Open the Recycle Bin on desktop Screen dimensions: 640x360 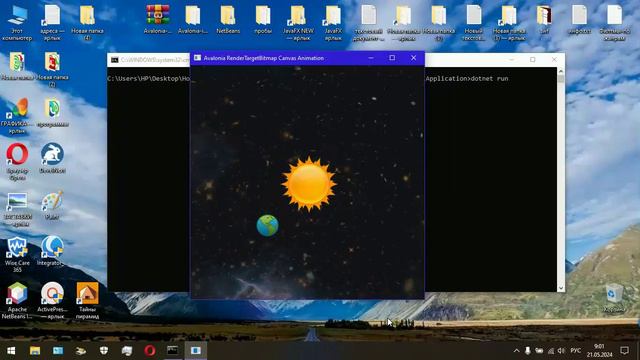click(614, 298)
